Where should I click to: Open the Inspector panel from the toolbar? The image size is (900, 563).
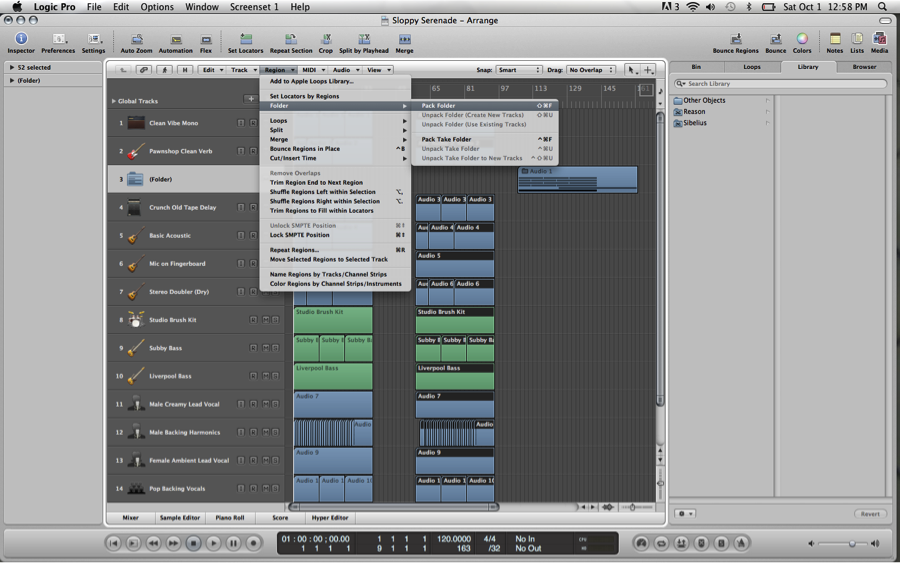[20, 40]
